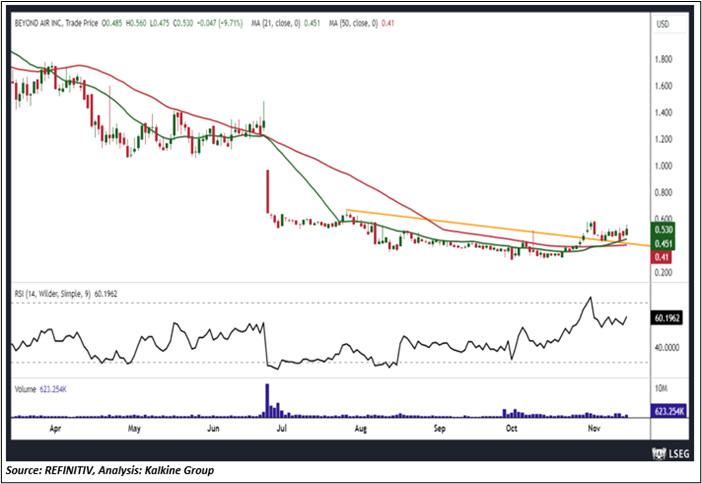The height and width of the screenshot is (484, 702).
Task: Click the green 0.530 price tag
Action: (x=665, y=230)
